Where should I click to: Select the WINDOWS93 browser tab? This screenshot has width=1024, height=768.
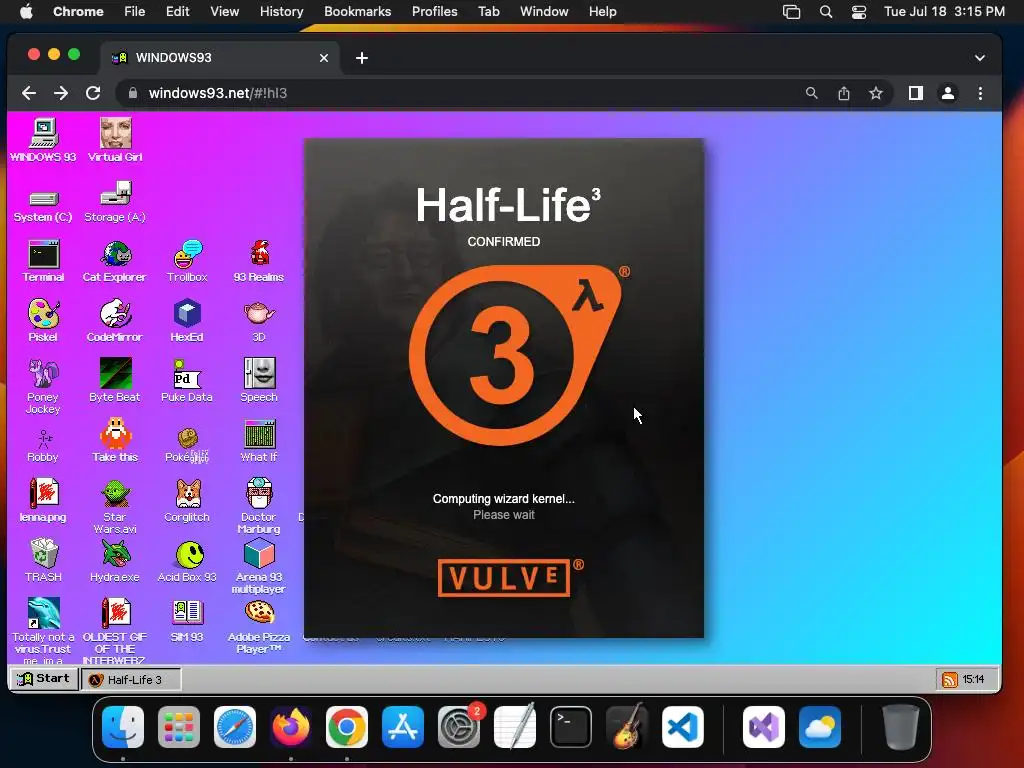click(x=219, y=58)
